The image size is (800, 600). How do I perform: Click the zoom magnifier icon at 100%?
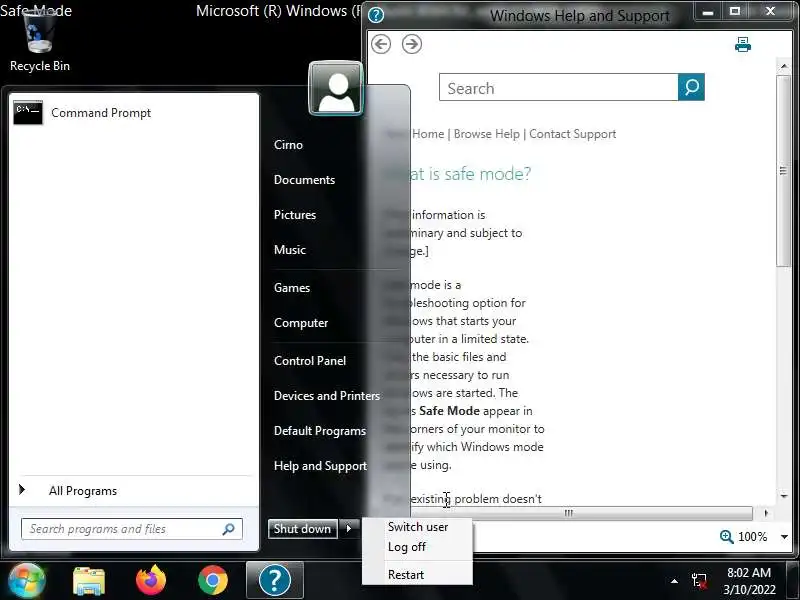[727, 536]
